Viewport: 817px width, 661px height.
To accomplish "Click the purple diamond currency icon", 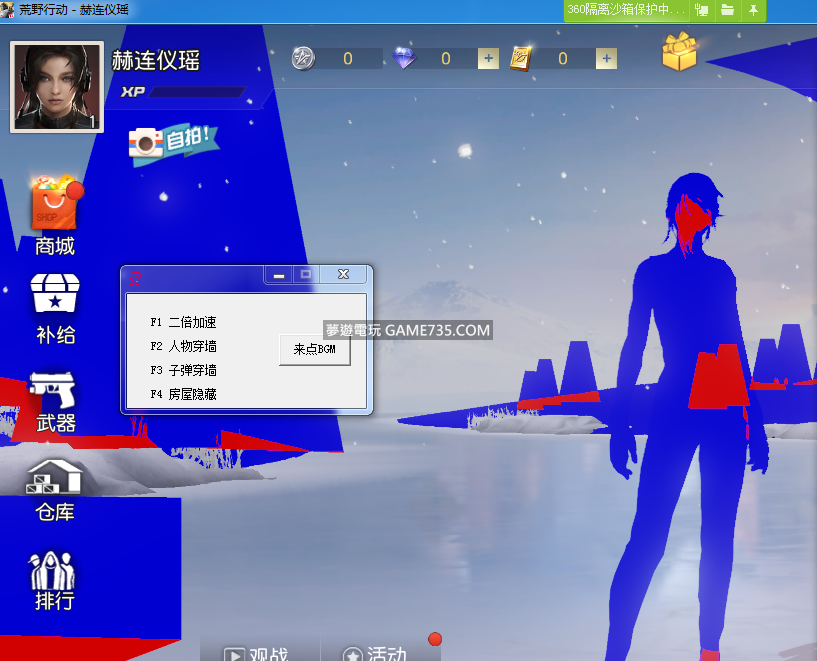I will point(404,57).
